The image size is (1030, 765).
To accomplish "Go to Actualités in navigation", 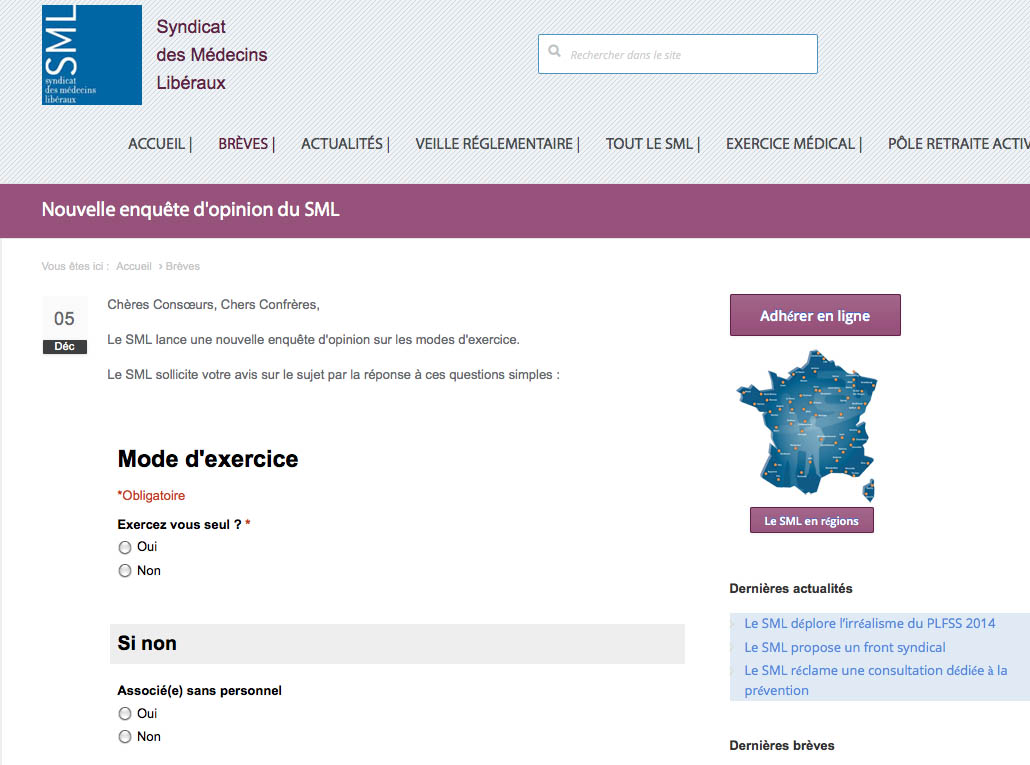I will [x=342, y=144].
